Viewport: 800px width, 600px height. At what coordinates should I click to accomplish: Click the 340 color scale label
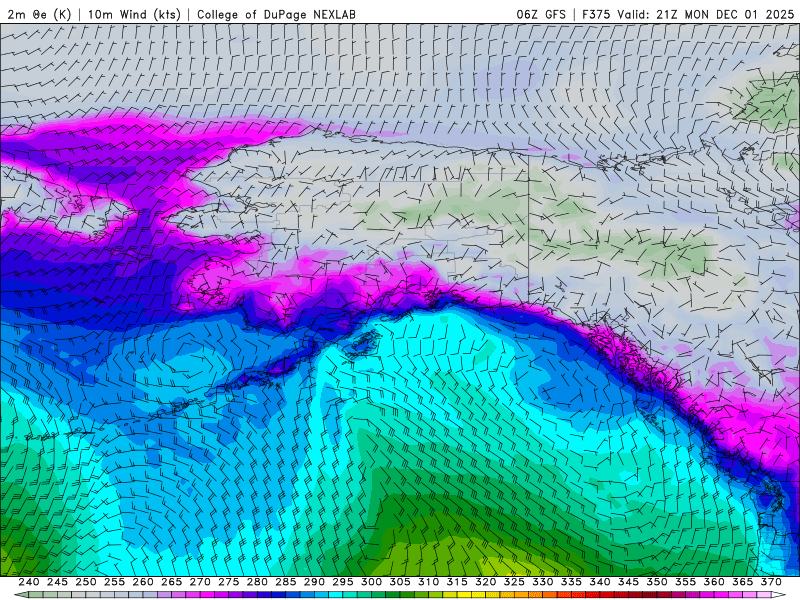tap(600, 582)
